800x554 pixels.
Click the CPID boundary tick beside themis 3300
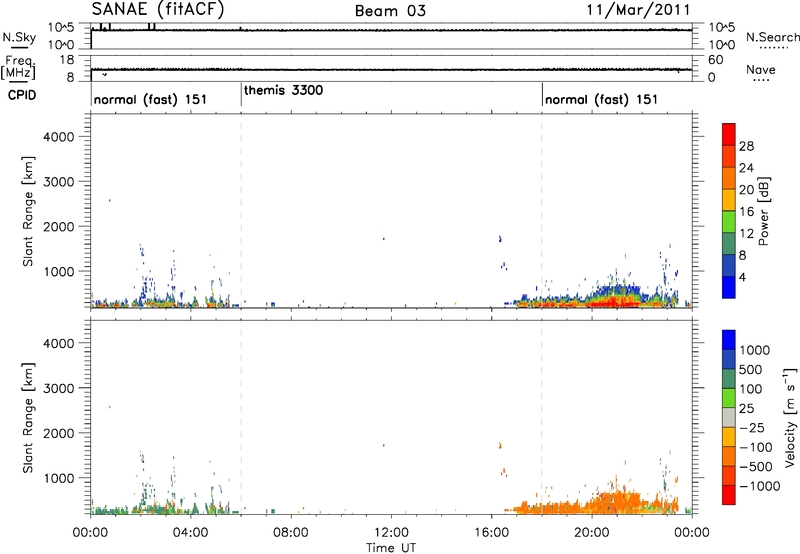click(x=241, y=95)
